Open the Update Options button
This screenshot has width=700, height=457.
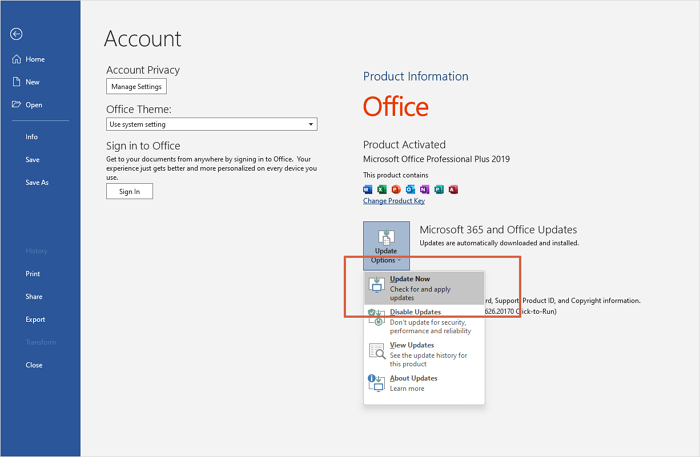(x=386, y=245)
